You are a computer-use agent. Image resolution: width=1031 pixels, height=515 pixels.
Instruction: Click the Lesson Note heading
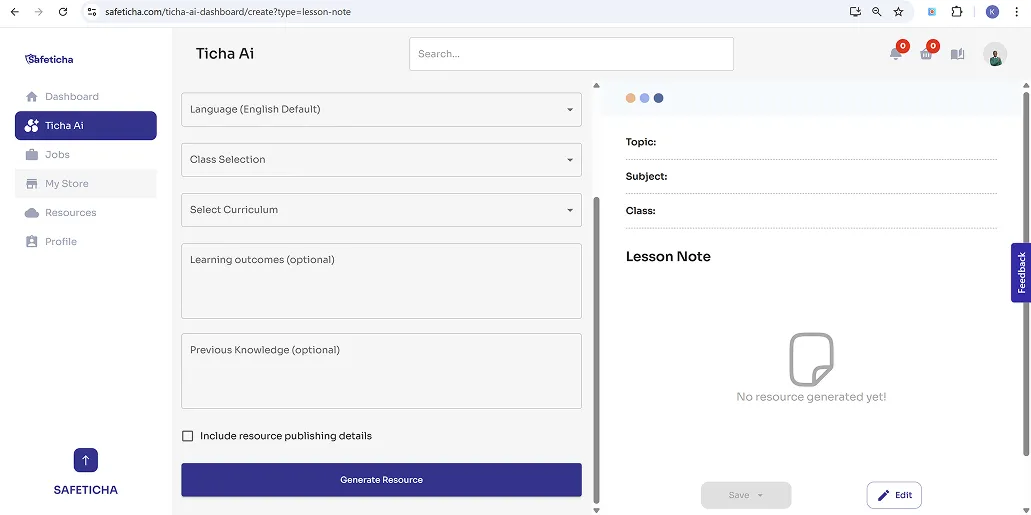tap(668, 257)
